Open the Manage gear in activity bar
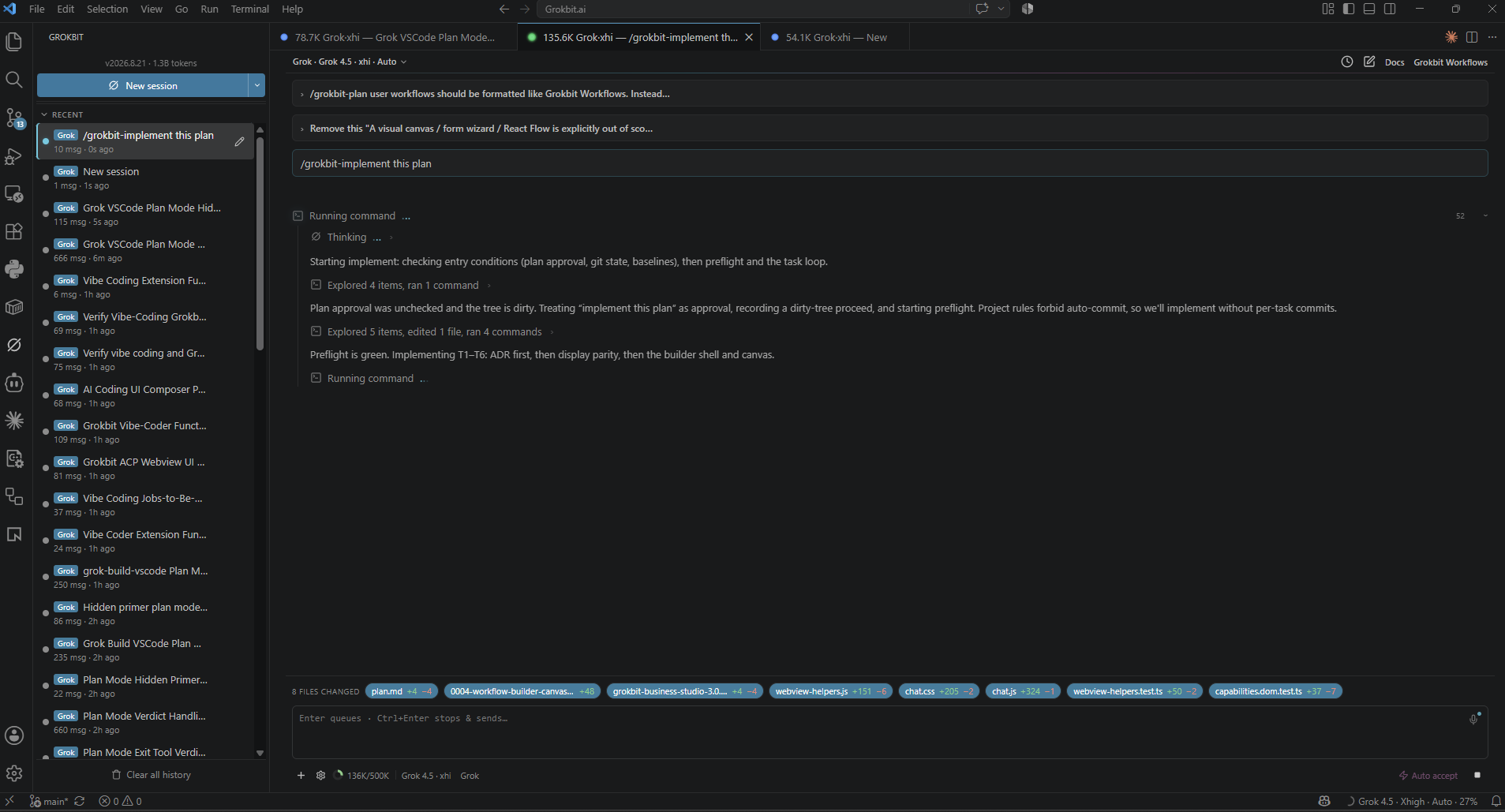This screenshot has height=812, width=1505. click(14, 773)
